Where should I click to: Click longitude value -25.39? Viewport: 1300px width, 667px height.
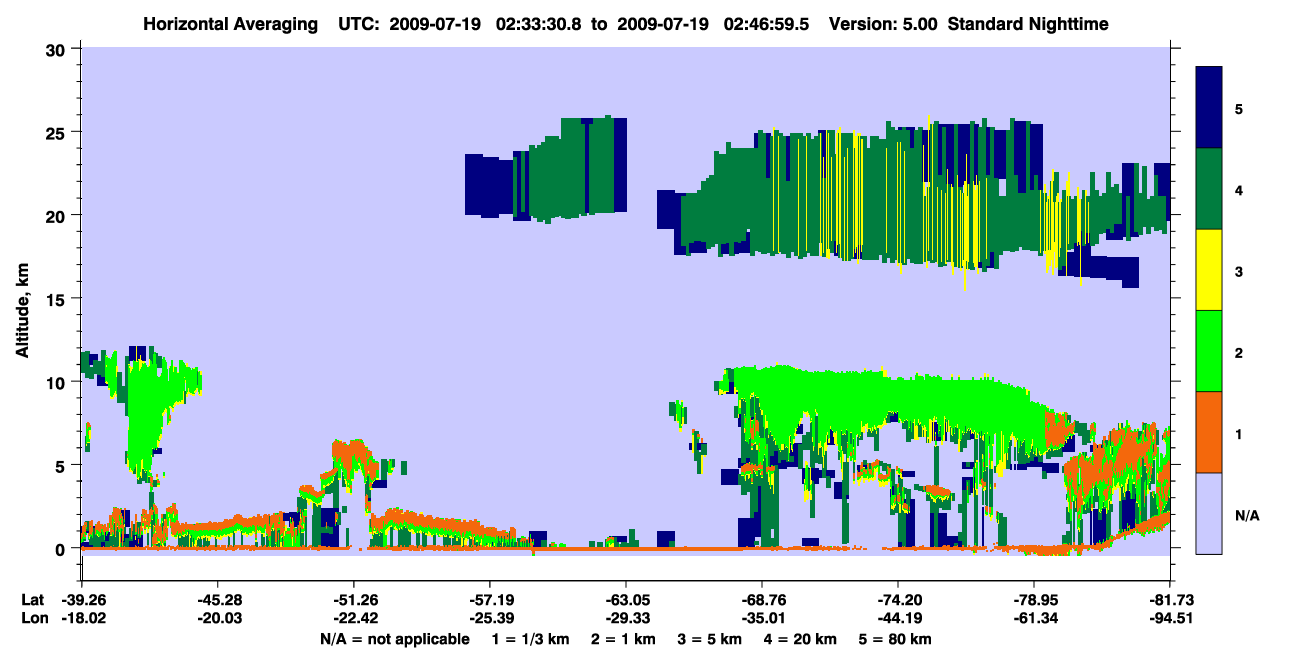[489, 618]
